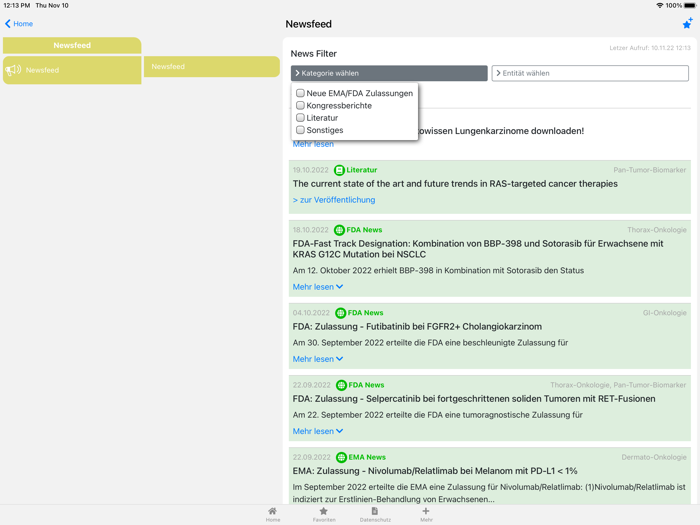This screenshot has height=525, width=700.
Task: Check the Kongressberichte filter option
Action: [x=300, y=105]
